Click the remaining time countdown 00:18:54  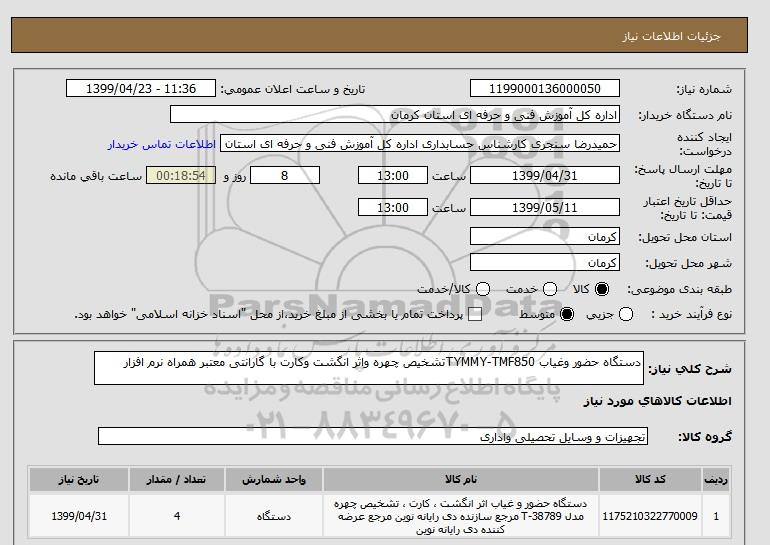point(181,175)
